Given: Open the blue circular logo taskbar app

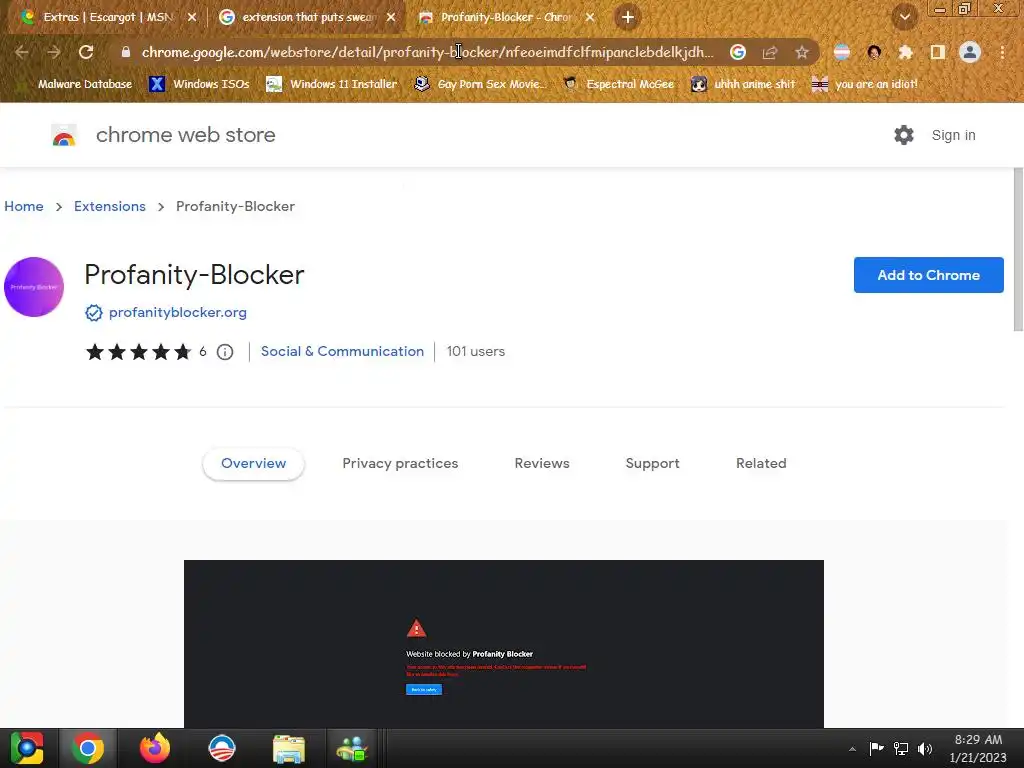Looking at the screenshot, I should [x=222, y=748].
